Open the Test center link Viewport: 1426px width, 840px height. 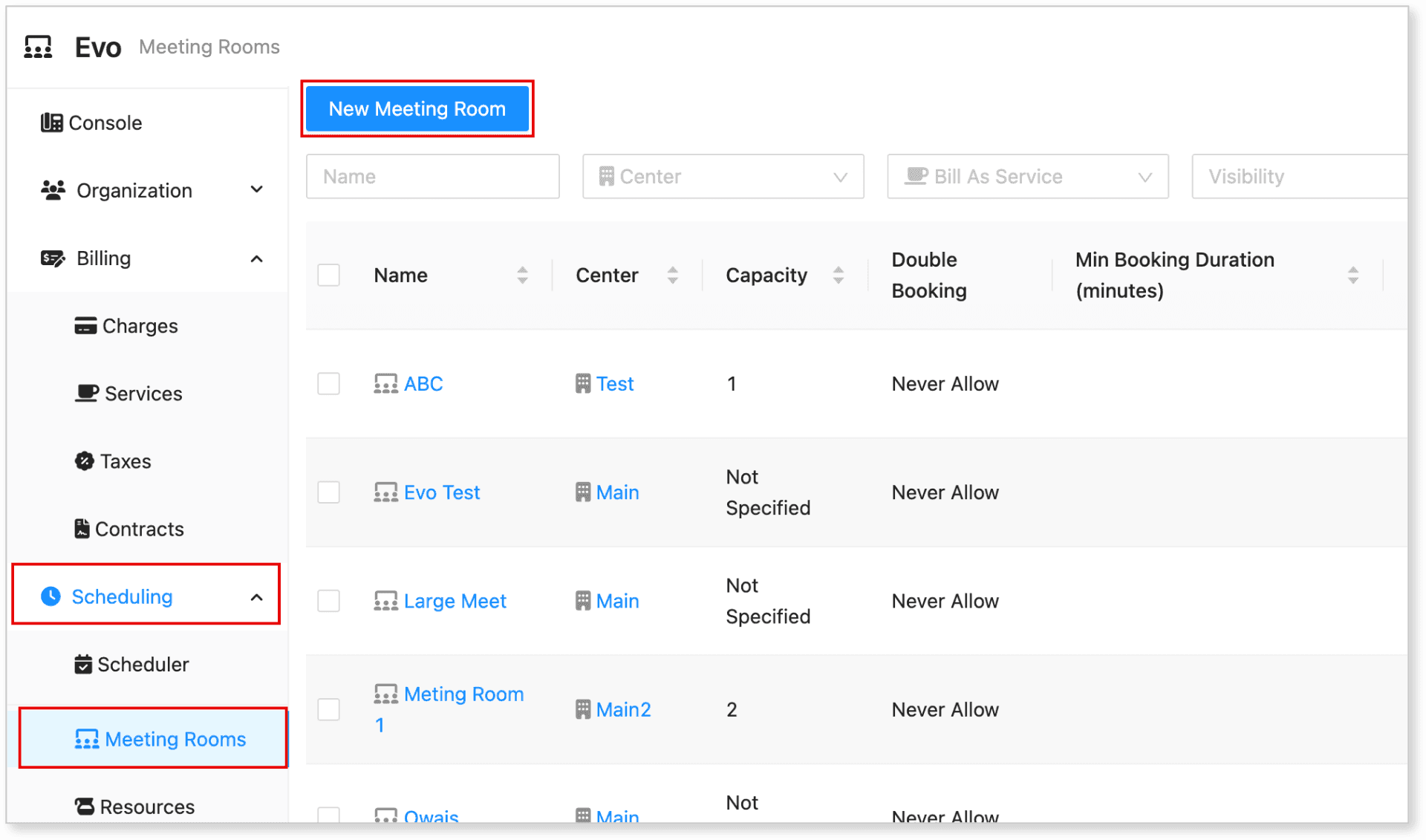pyautogui.click(x=615, y=384)
